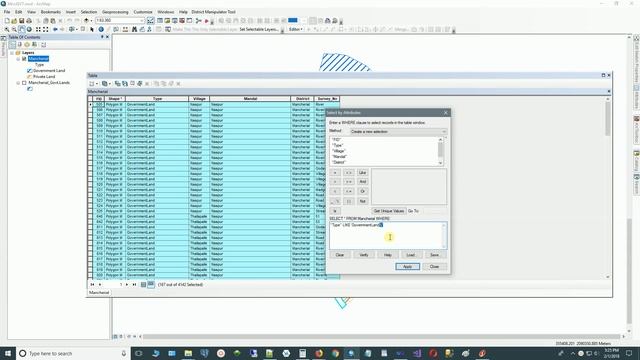Go to first record navigation arrow
Image resolution: width=640 pixels, height=360 pixels.
coord(92,284)
